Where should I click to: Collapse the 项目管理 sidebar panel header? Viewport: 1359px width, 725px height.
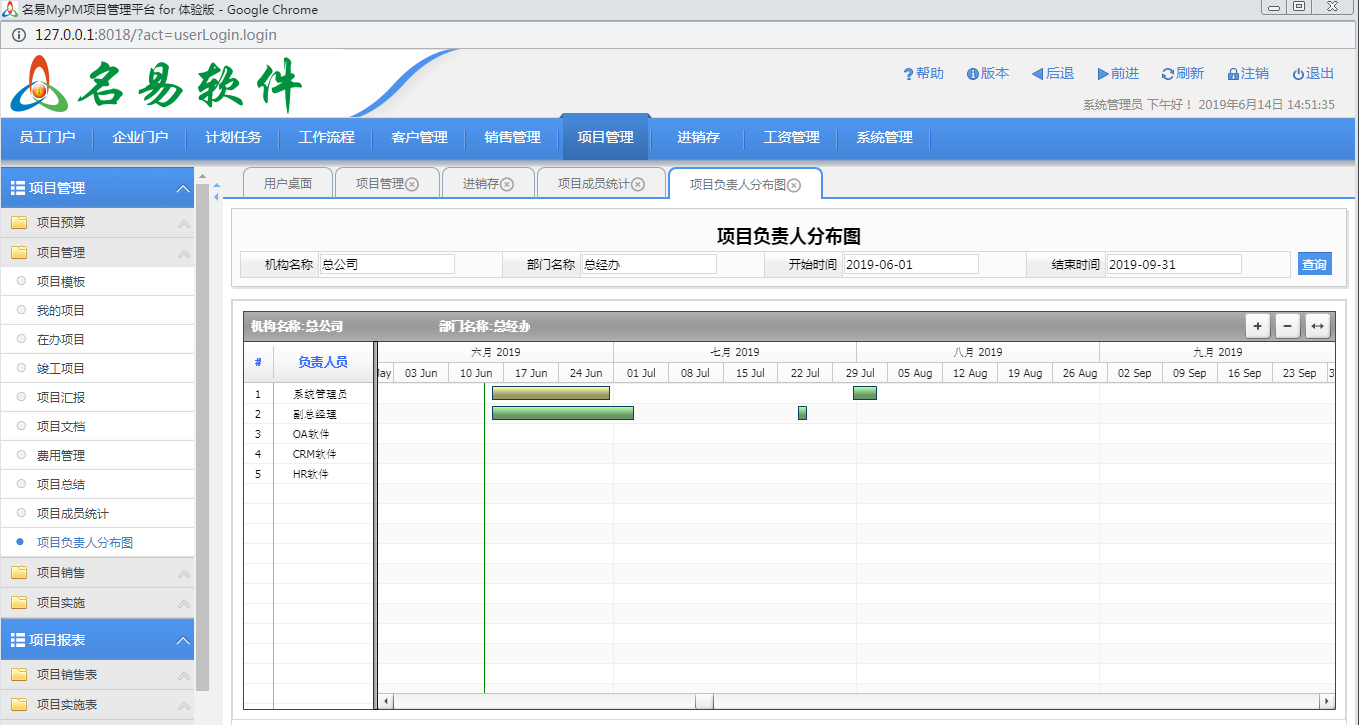pyautogui.click(x=182, y=188)
